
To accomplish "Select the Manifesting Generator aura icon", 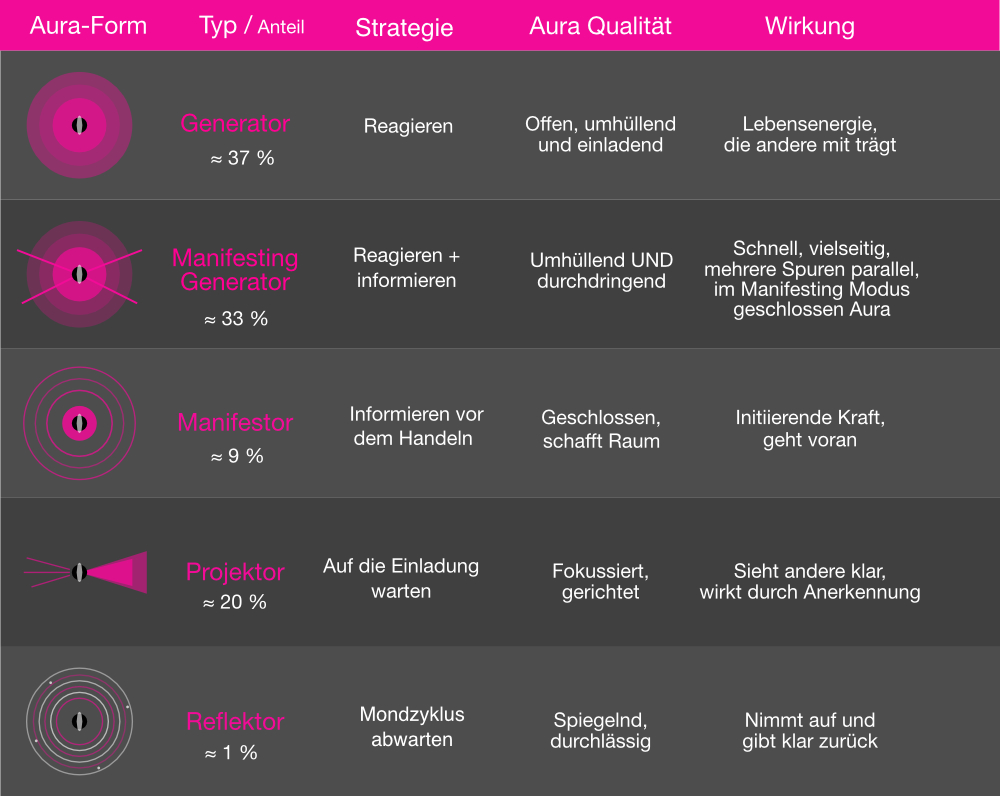I will pyautogui.click(x=80, y=274).
